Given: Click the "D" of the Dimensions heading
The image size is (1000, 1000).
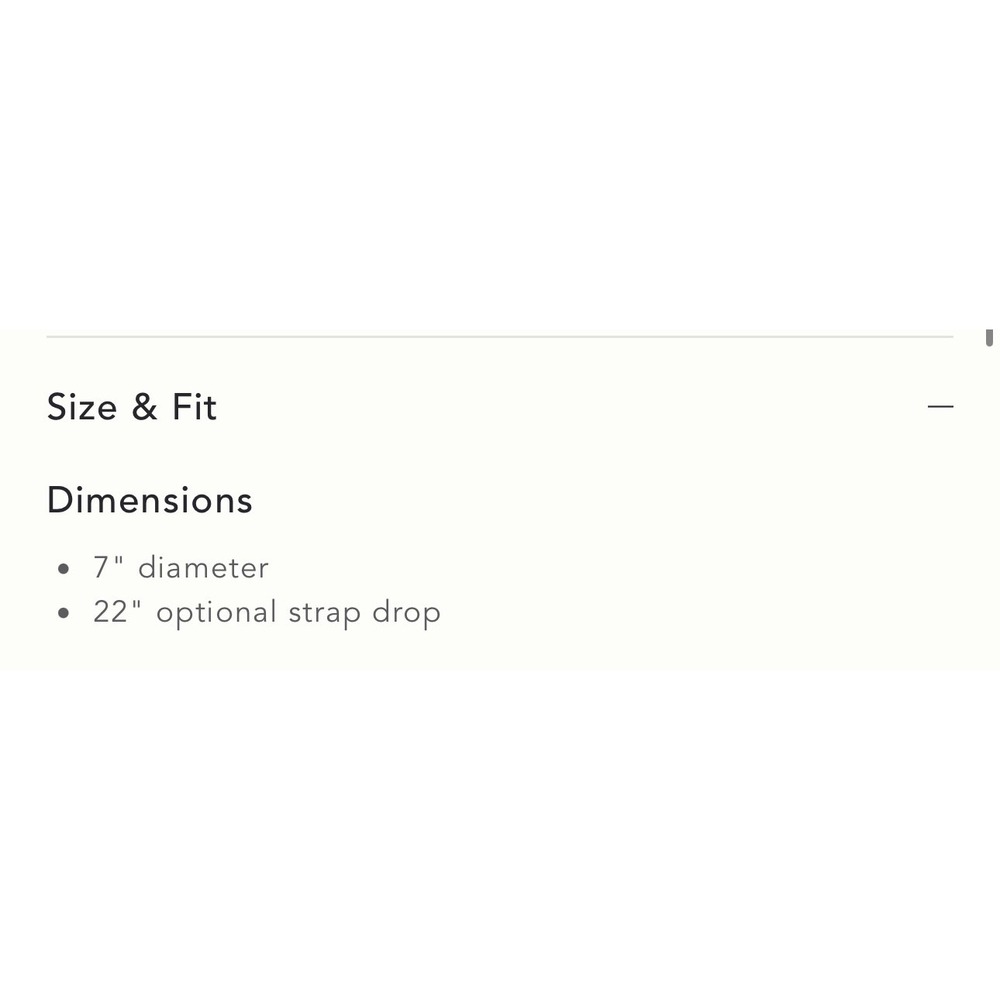Looking at the screenshot, I should point(59,500).
